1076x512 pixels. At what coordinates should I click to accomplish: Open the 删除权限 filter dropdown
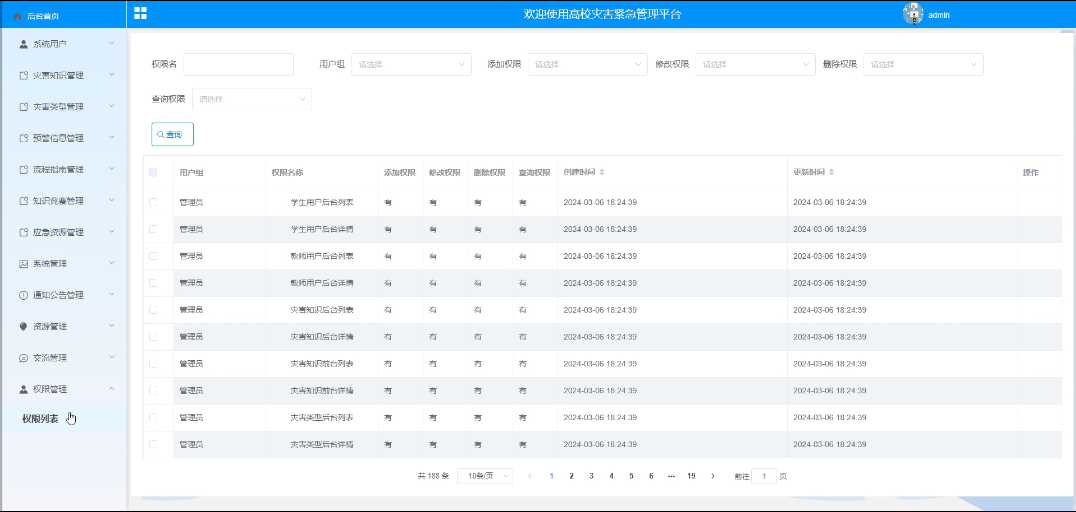923,65
